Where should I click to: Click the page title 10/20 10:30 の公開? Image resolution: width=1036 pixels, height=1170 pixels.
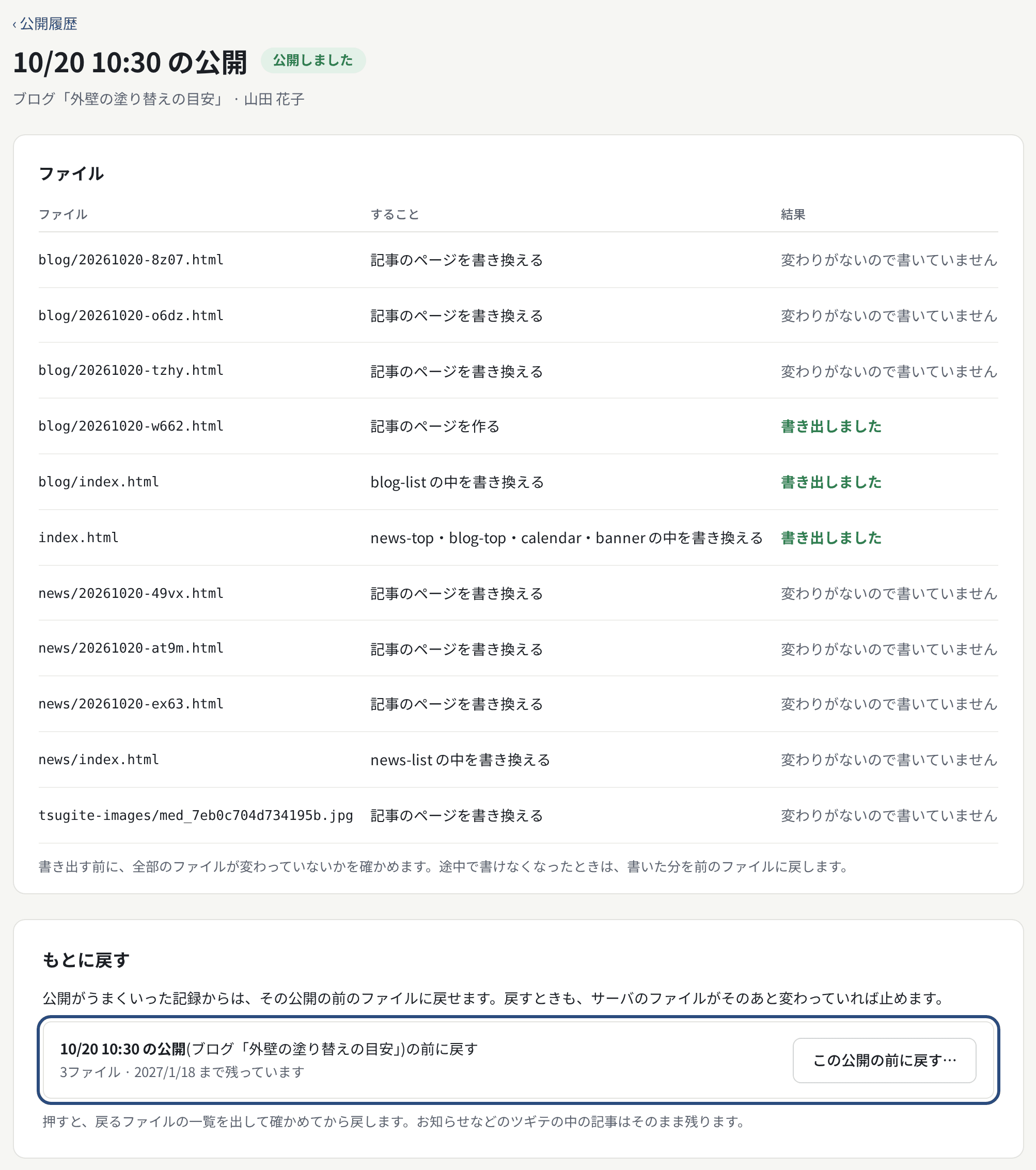point(130,62)
